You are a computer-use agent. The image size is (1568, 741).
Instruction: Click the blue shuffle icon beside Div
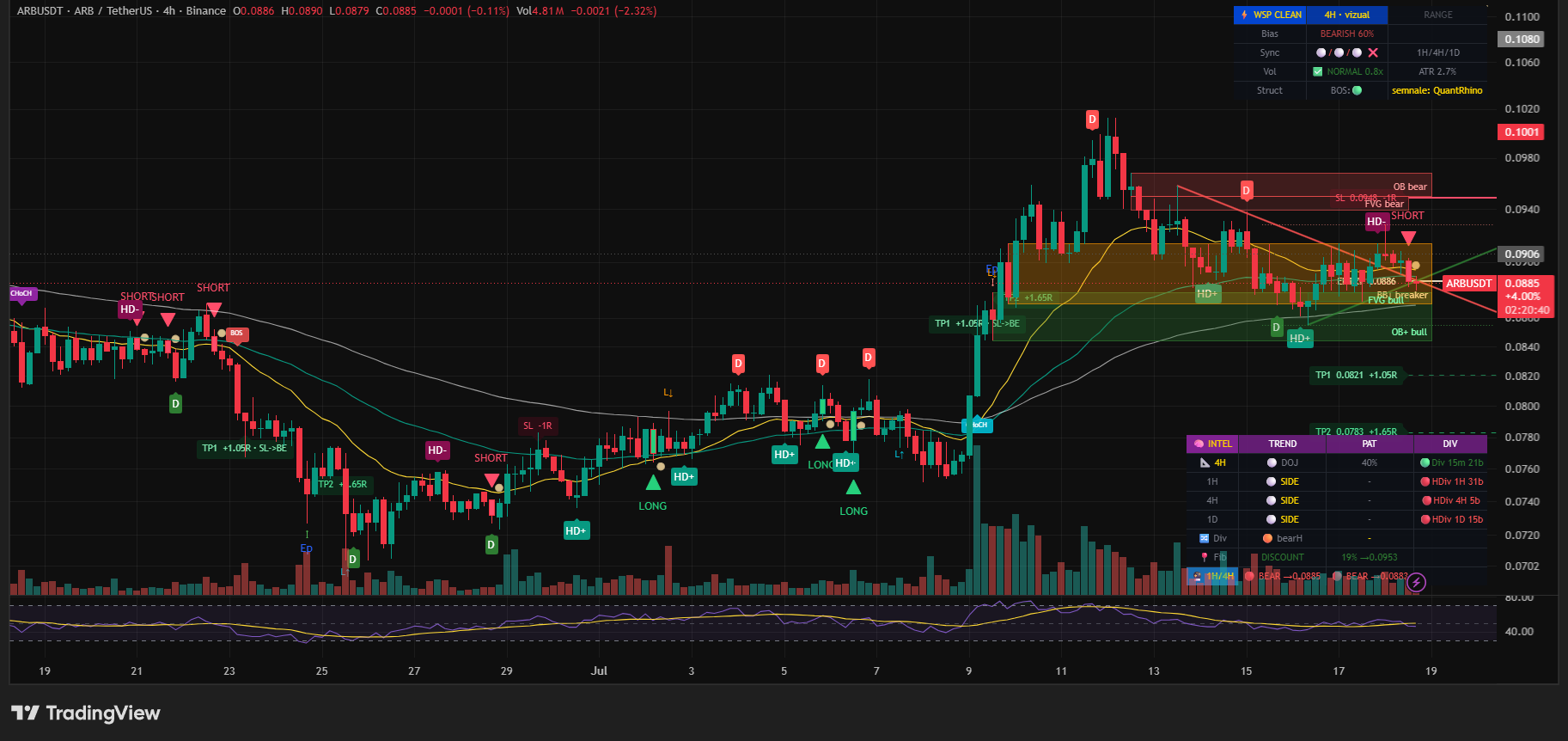click(x=1204, y=539)
